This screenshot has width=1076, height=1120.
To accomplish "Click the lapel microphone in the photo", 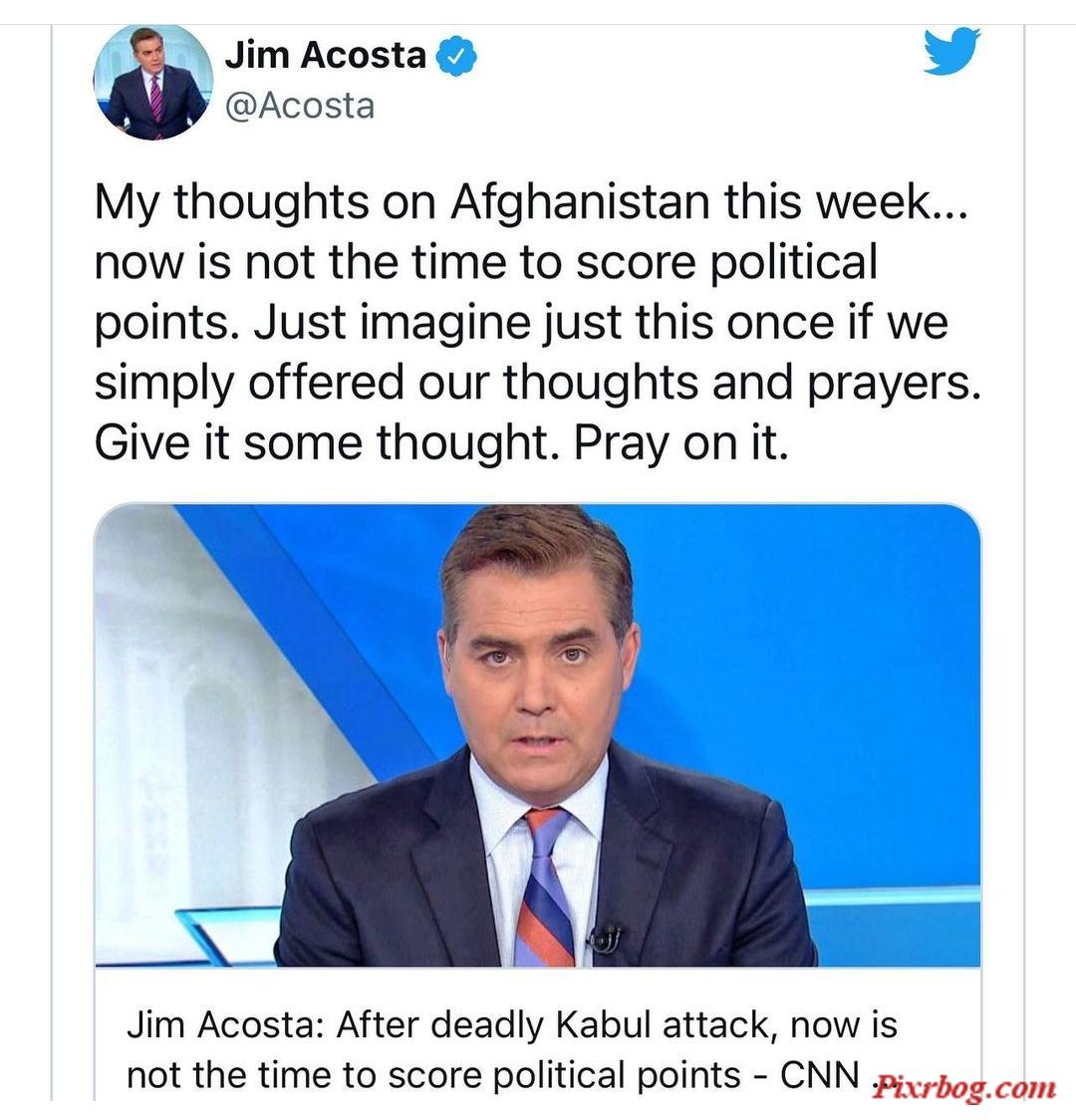I will click(x=605, y=938).
